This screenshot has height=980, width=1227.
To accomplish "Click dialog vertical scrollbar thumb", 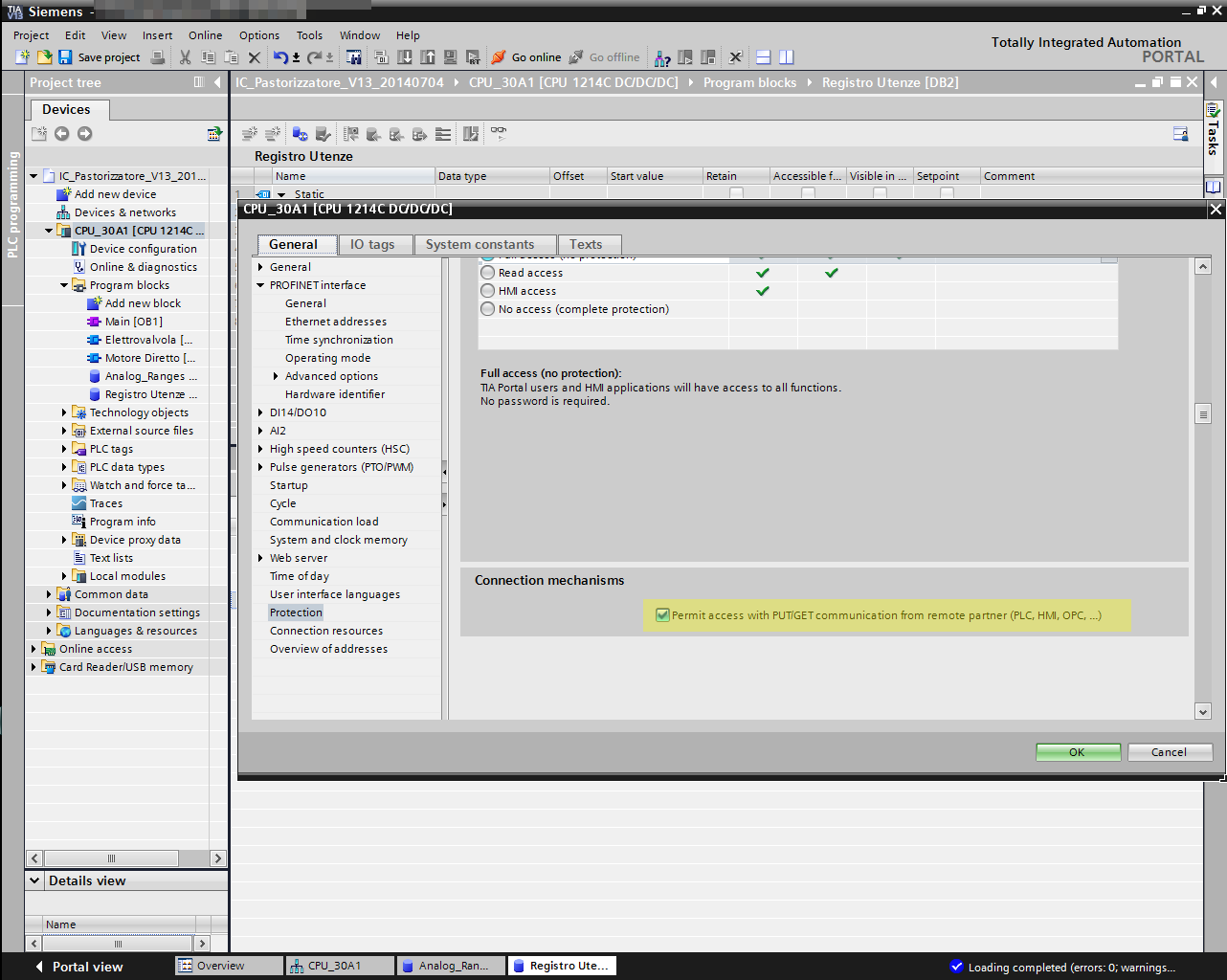I will [x=1203, y=413].
